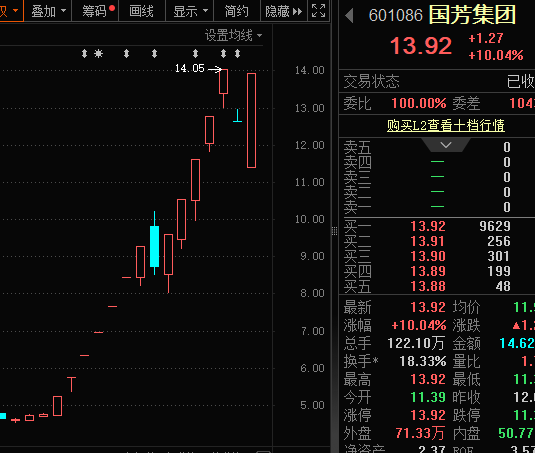This screenshot has width=535, height=453.
Task: Click stock name 国芳集团
Action: (472, 15)
